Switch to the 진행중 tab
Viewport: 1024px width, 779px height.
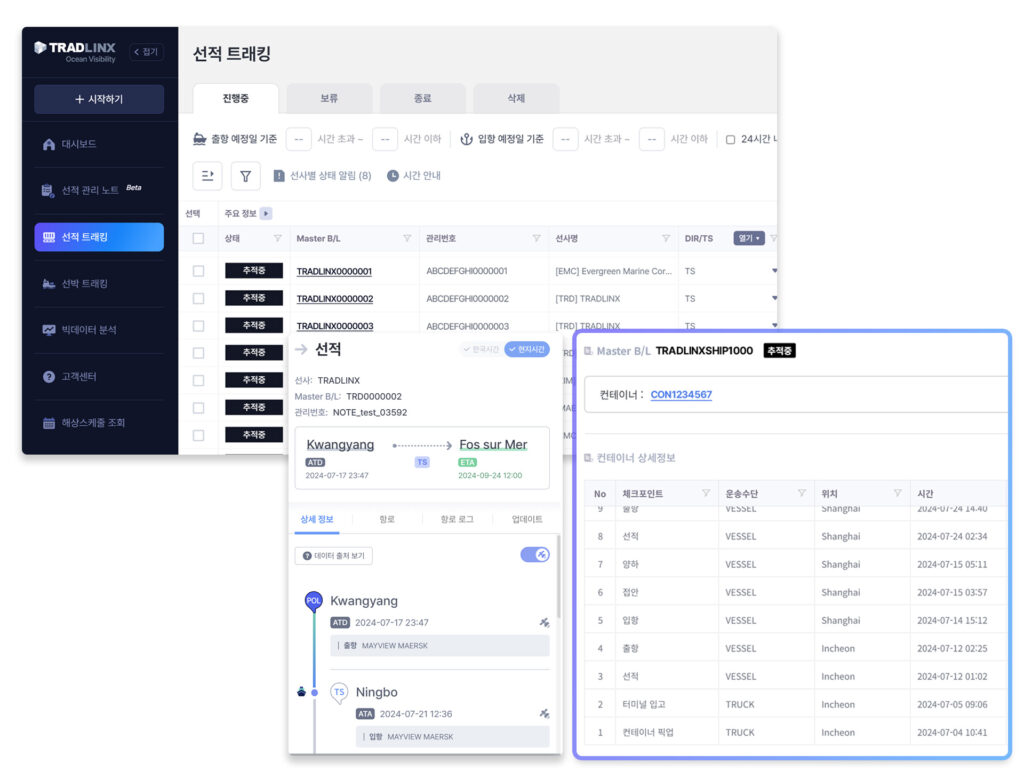pyautogui.click(x=235, y=99)
